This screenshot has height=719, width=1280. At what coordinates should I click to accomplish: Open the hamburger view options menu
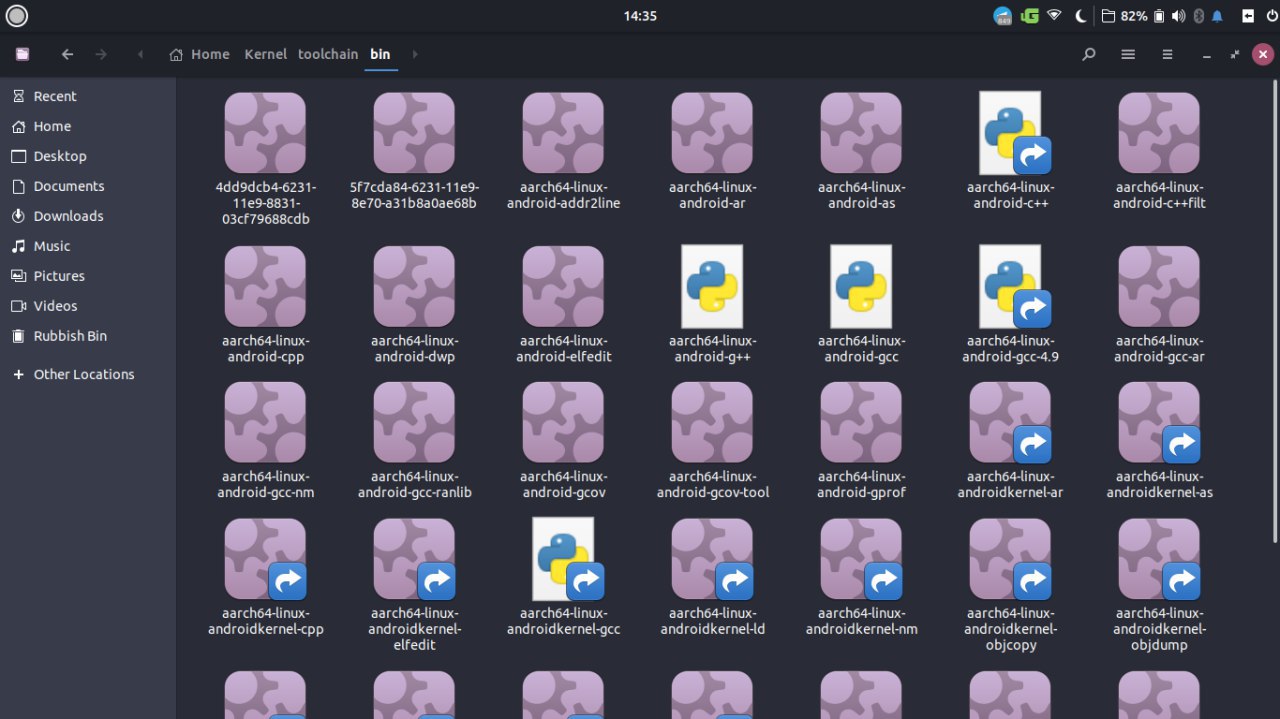point(1167,54)
